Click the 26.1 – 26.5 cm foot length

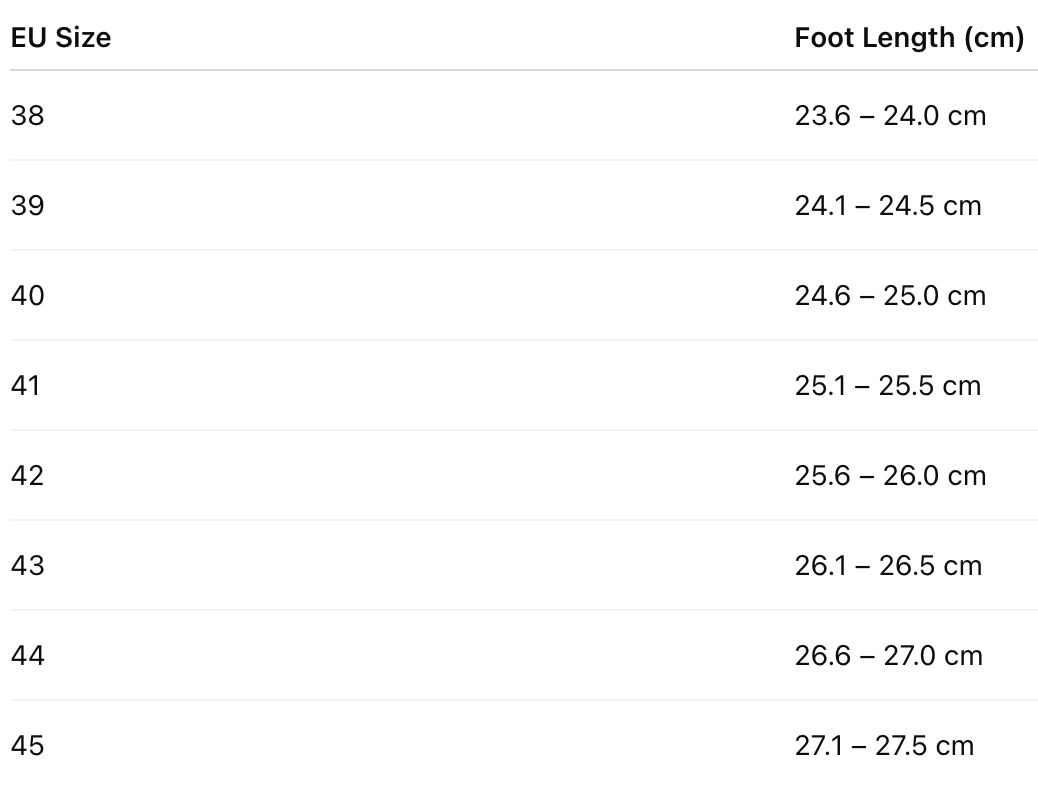coord(888,566)
